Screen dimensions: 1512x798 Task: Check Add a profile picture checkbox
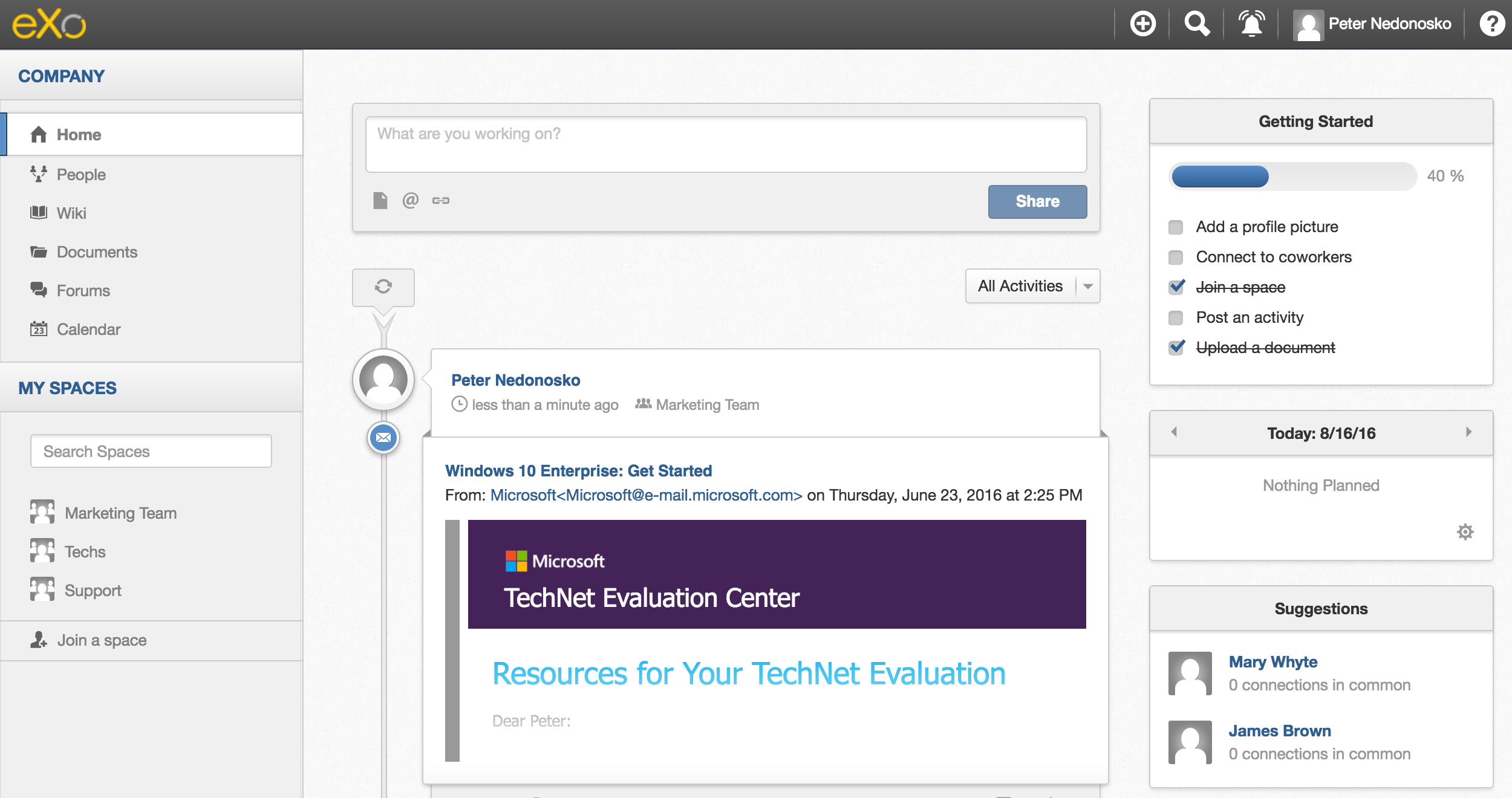click(x=1176, y=227)
